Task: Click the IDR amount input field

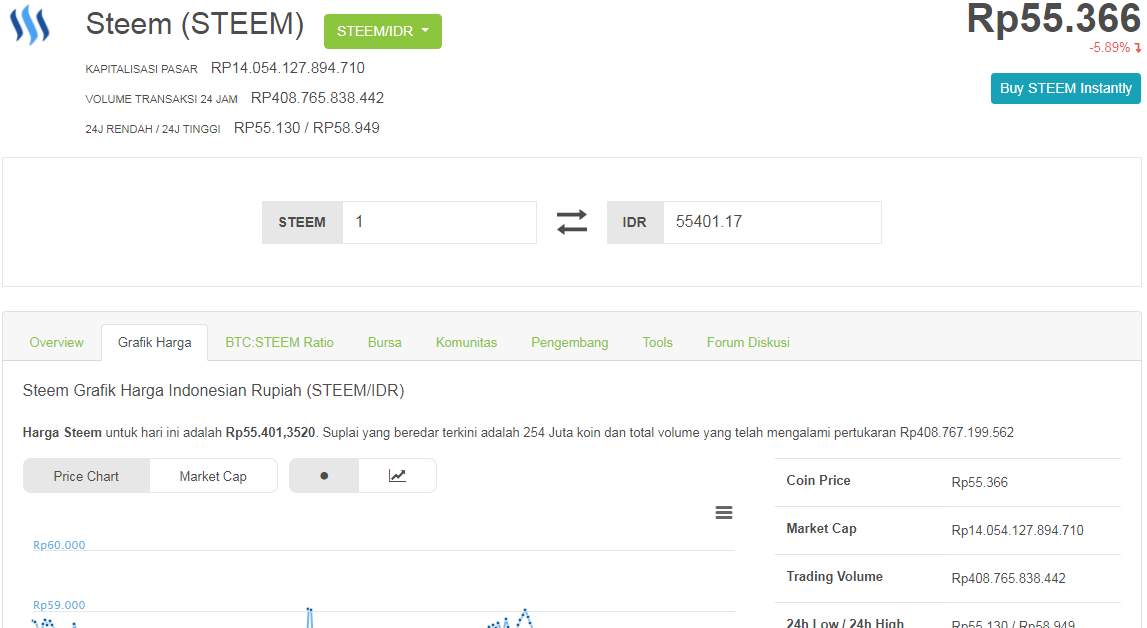Action: click(772, 222)
